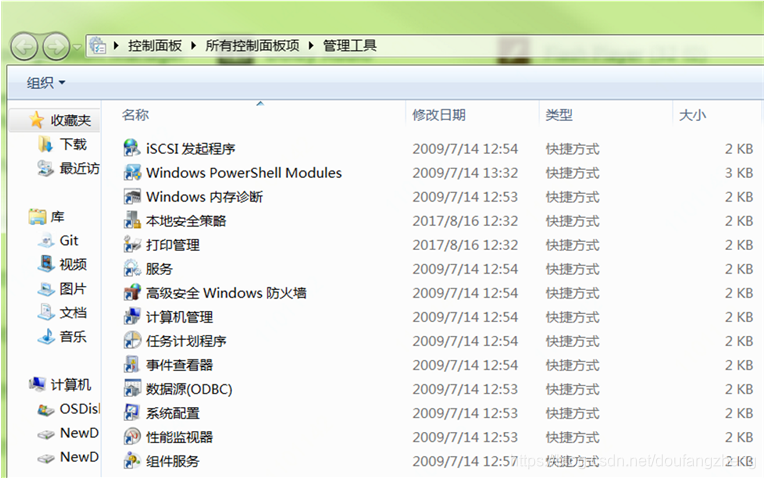Select the Windows PowerShell Modules icon

(132, 172)
